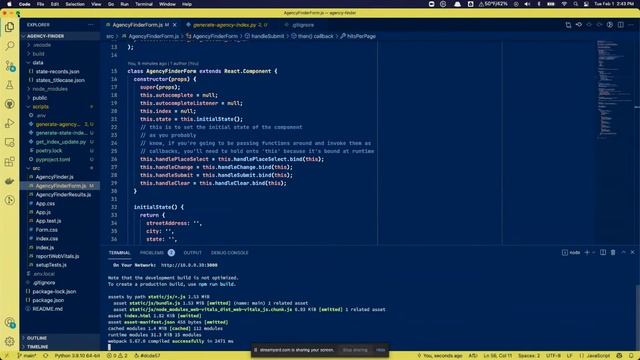
Task: Open the Selection menu
Action: [x=75, y=4]
